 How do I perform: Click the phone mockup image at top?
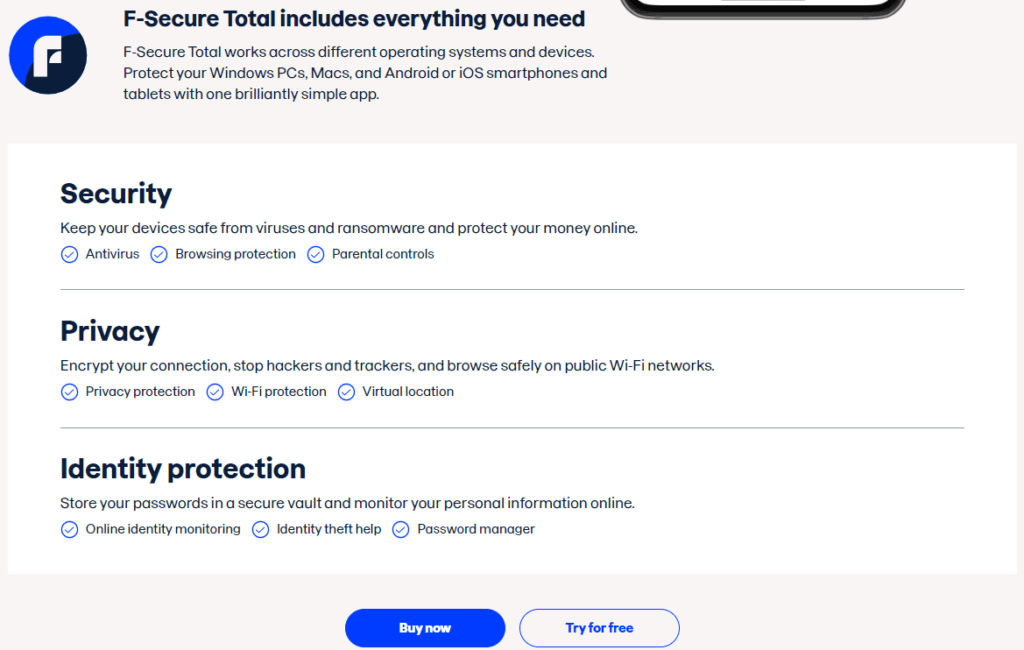point(763,8)
